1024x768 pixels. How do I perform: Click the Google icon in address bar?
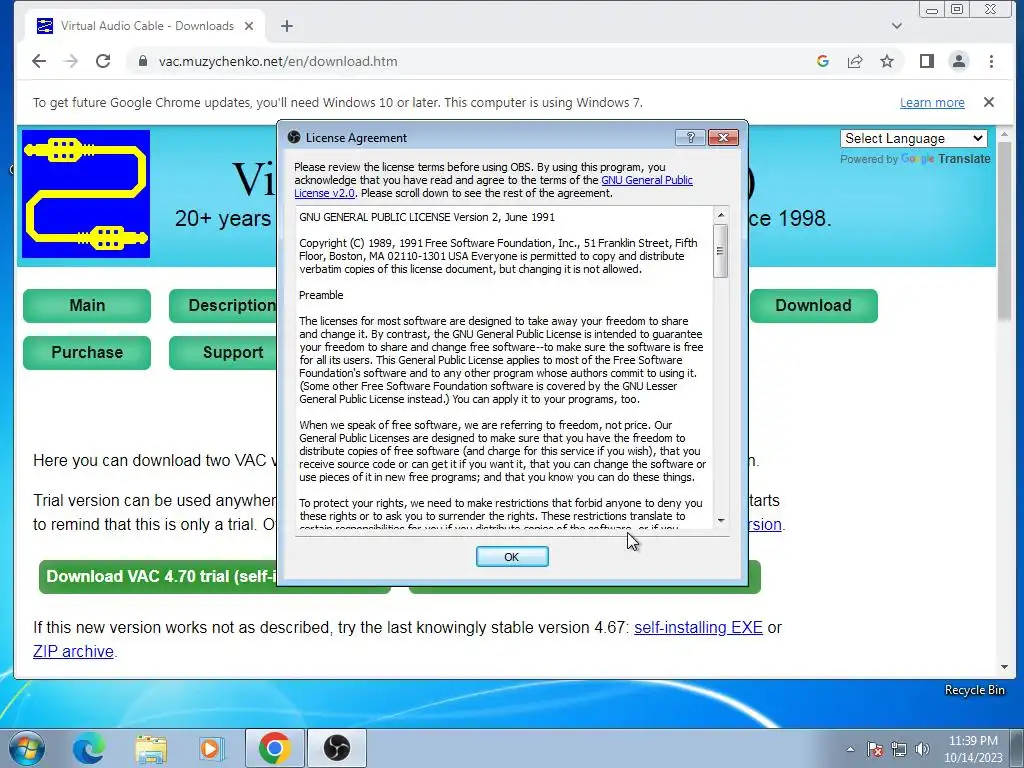[x=823, y=61]
